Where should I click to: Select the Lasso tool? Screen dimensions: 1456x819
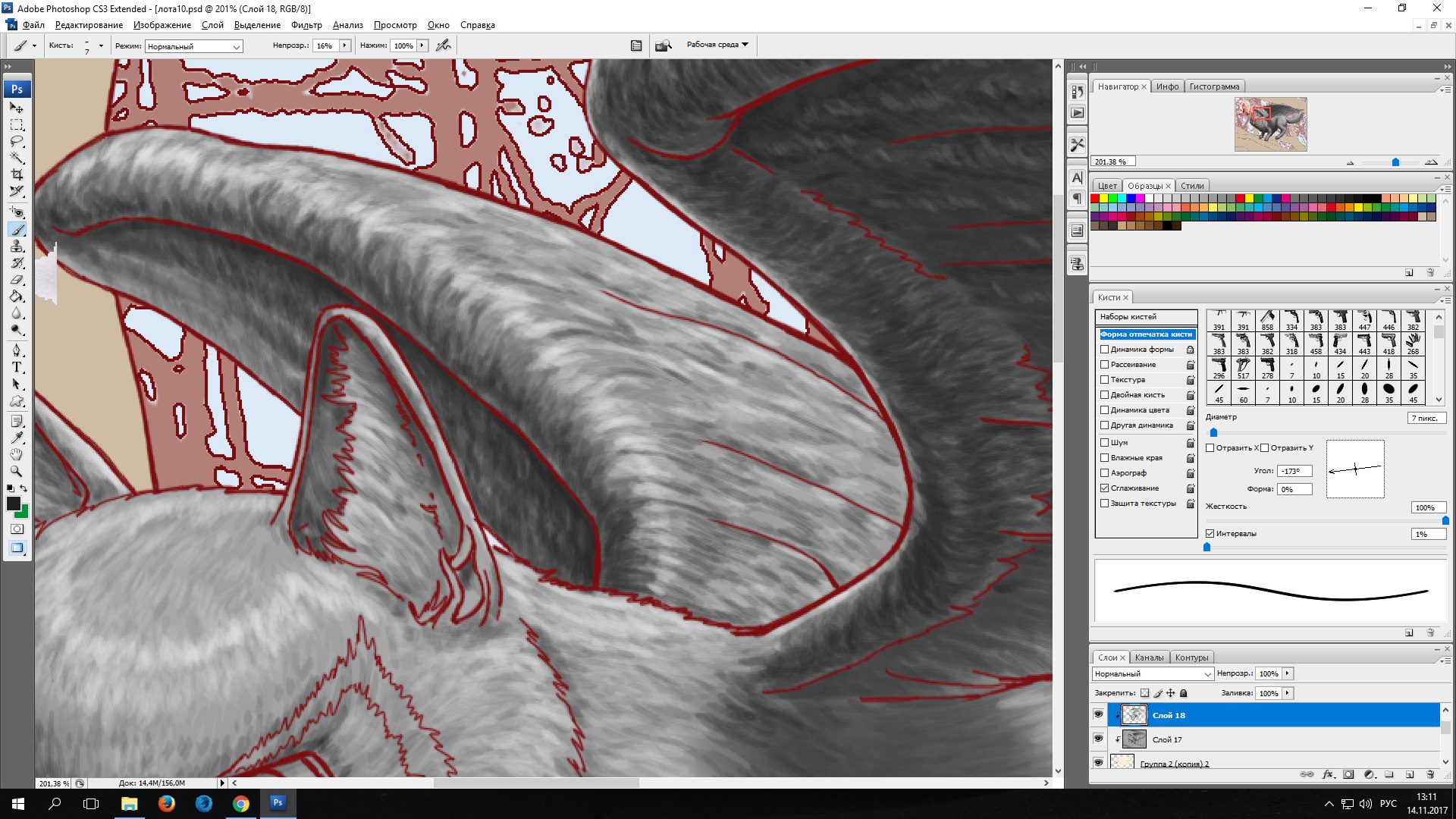tap(17, 141)
